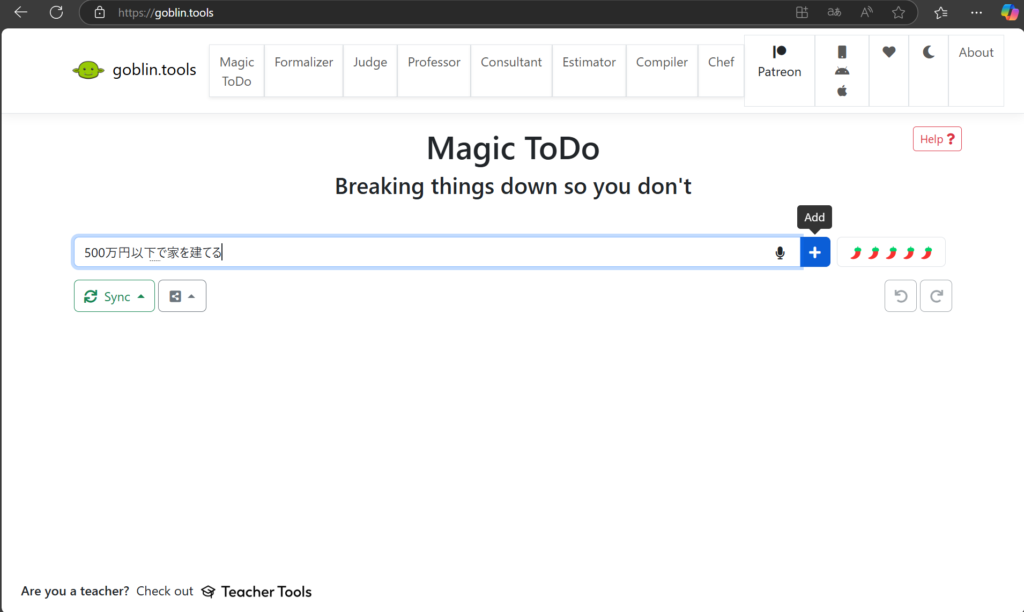Add page to favorites with star icon

[898, 13]
